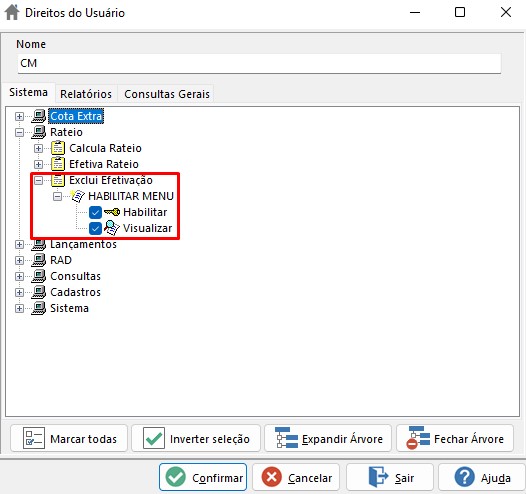526x494 pixels.
Task: Collapse the HABILITAR MENU node
Action: (58, 196)
